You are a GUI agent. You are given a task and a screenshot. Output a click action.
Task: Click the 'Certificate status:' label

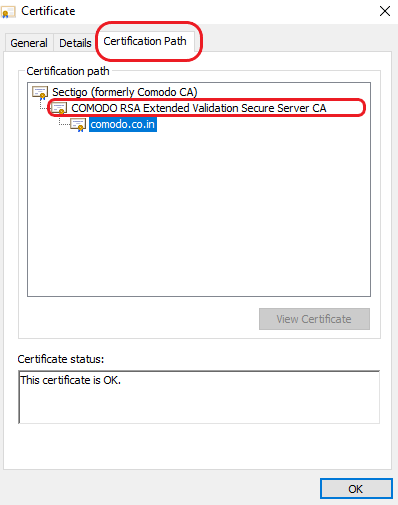coord(61,359)
